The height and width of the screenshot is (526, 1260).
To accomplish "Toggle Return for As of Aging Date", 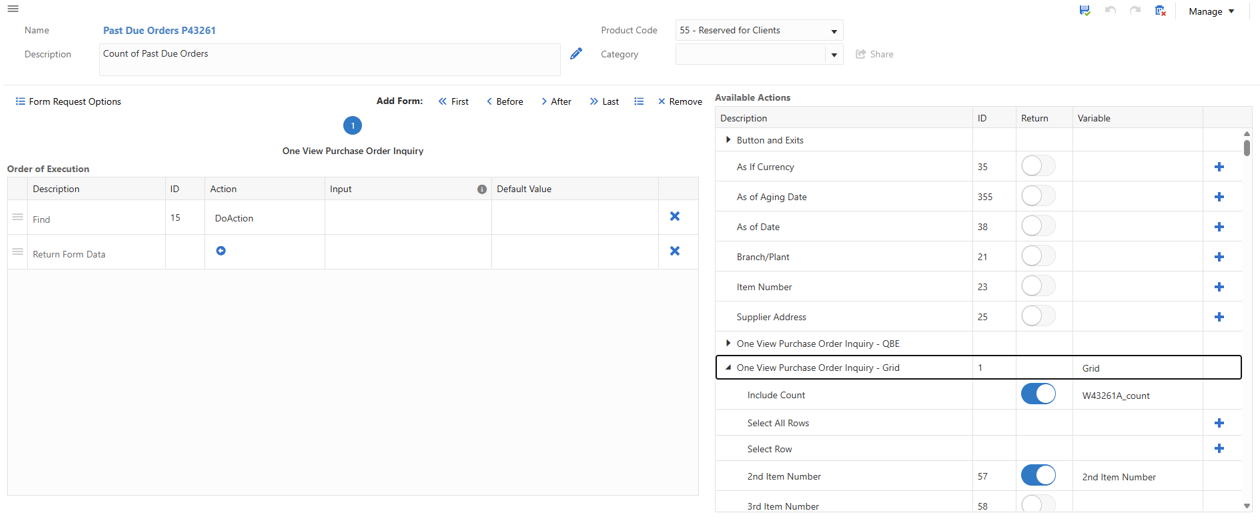I will point(1038,196).
